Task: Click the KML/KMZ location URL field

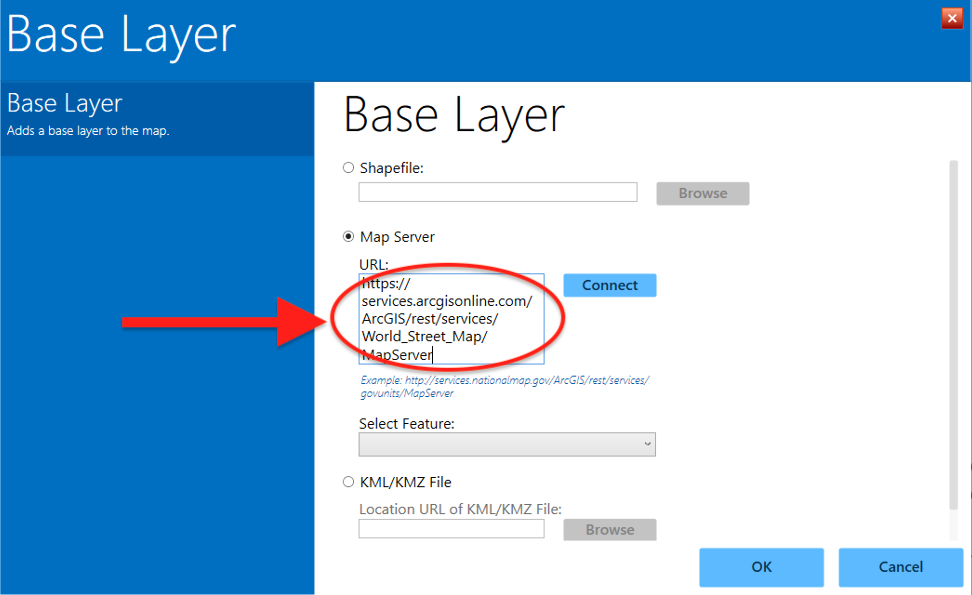Action: (451, 529)
